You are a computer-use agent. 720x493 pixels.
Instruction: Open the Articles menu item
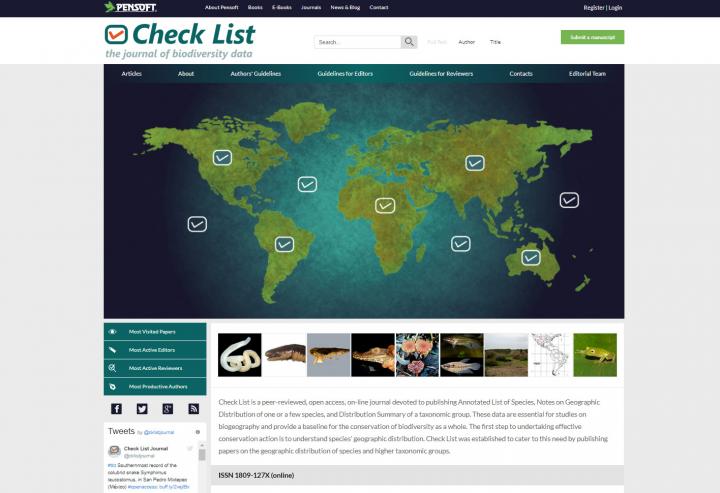click(131, 74)
